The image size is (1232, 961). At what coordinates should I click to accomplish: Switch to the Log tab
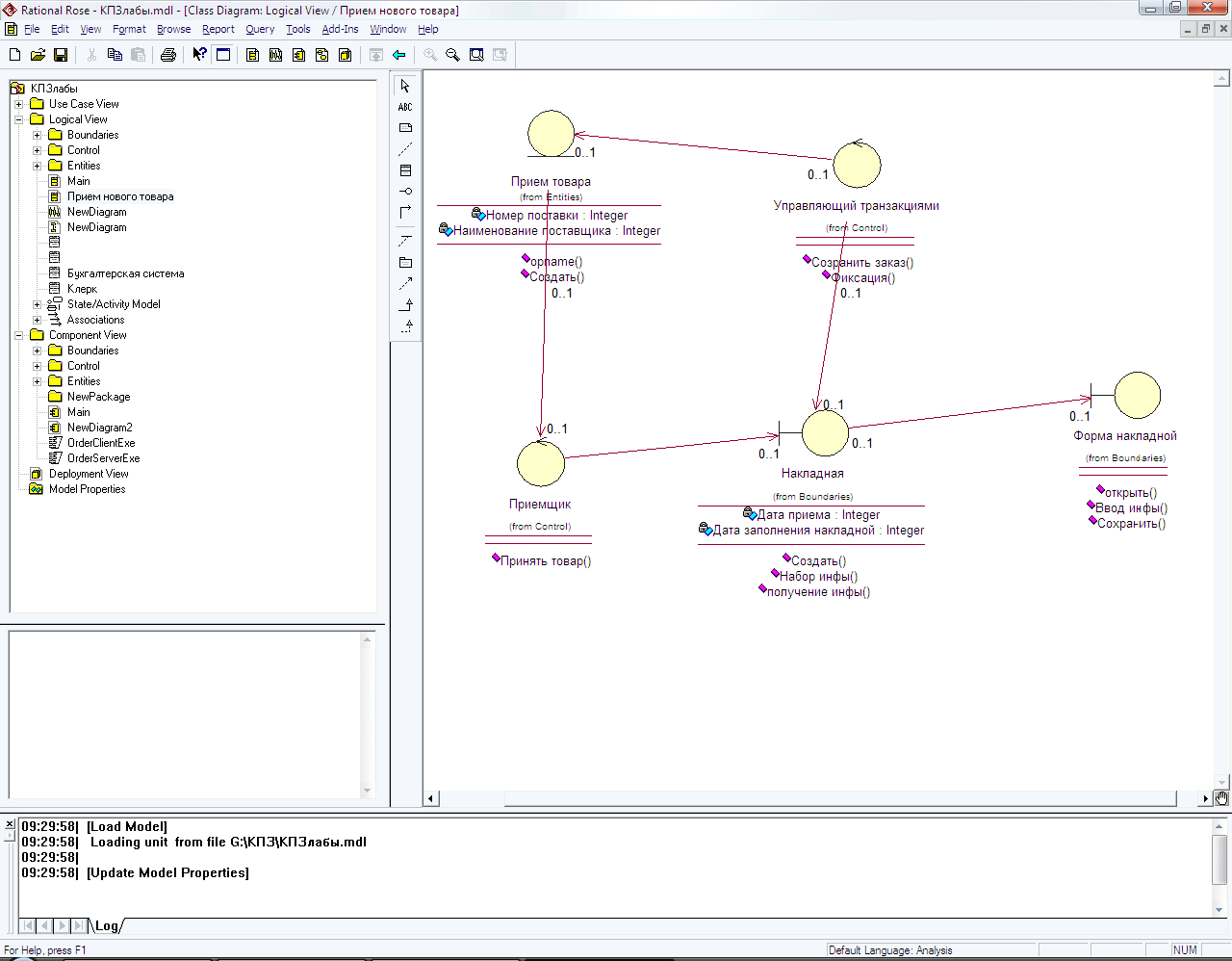point(106,925)
